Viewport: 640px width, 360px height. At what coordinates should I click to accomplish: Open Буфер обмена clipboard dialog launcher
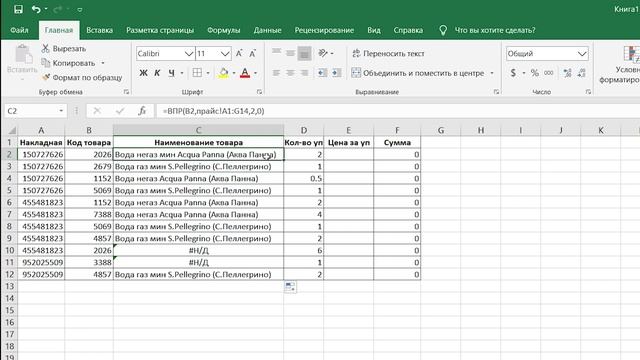pyautogui.click(x=126, y=92)
